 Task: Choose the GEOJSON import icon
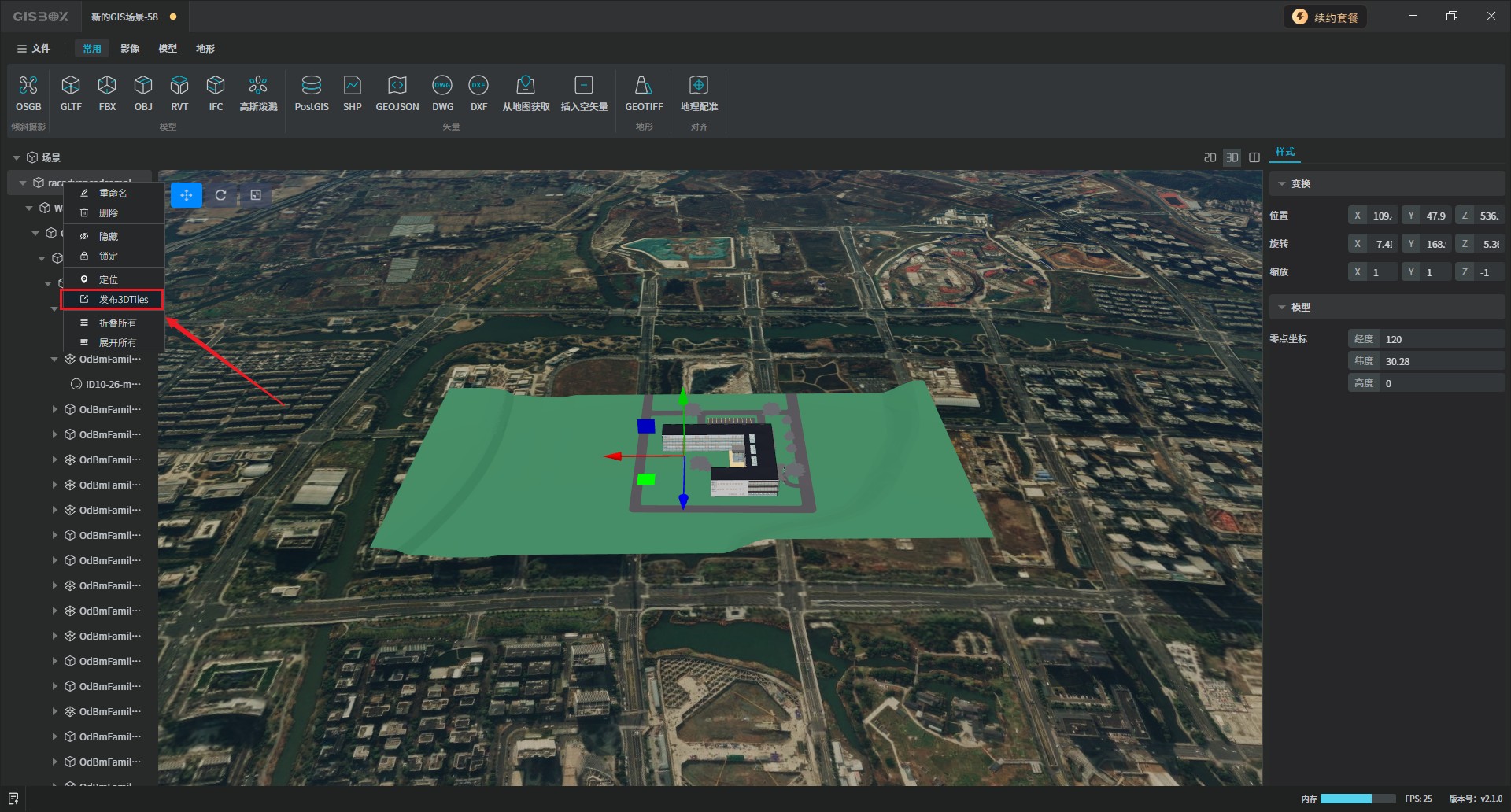(x=397, y=86)
